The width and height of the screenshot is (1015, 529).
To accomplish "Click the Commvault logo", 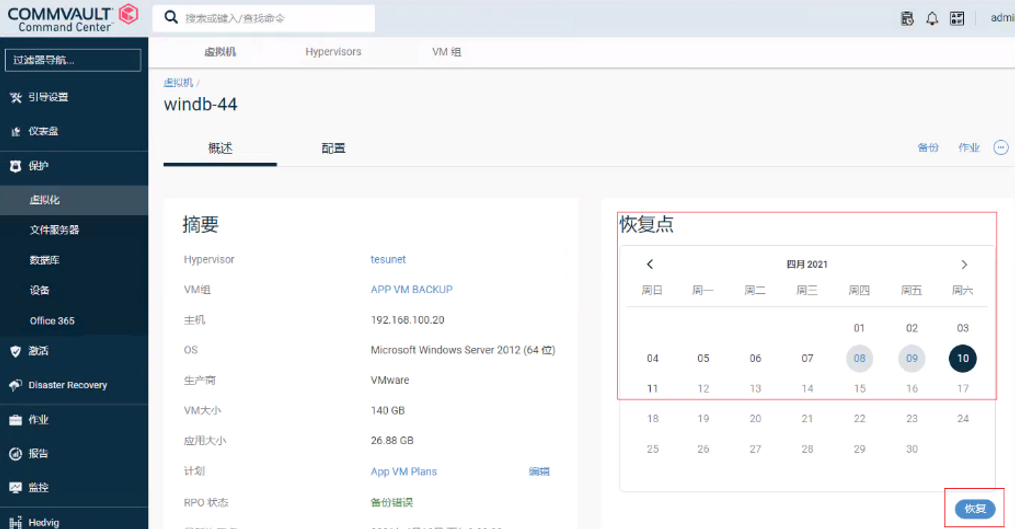I will [x=74, y=17].
